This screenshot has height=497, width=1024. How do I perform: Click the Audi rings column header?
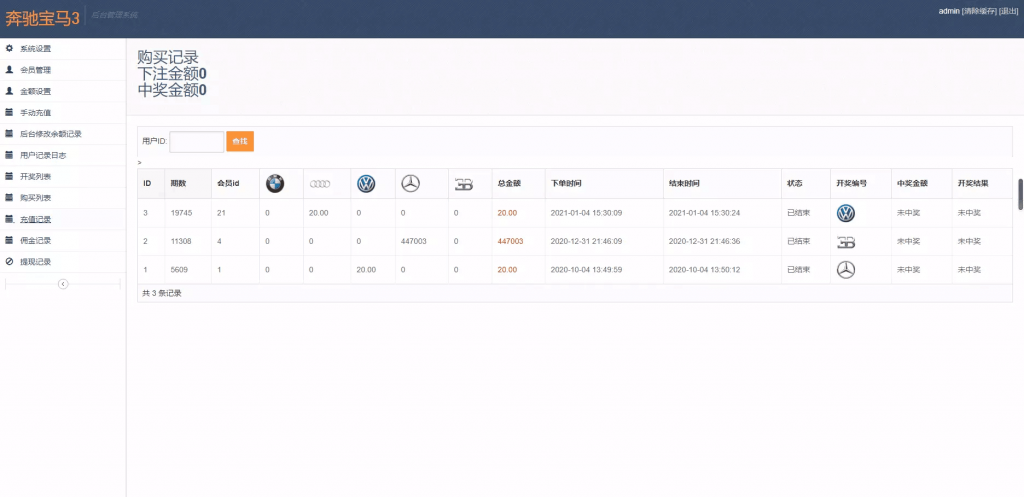pyautogui.click(x=320, y=184)
